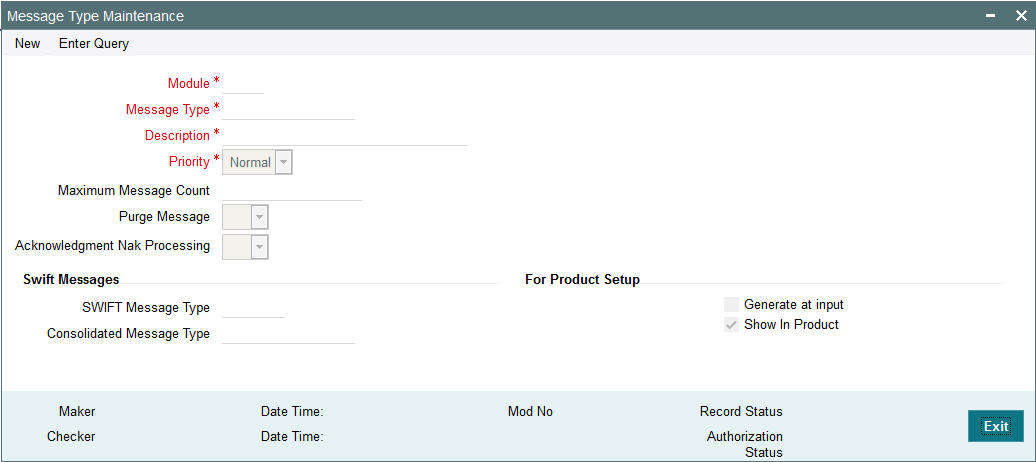This screenshot has width=1036, height=462.
Task: Open the Priority dropdown showing Normal
Action: click(258, 162)
